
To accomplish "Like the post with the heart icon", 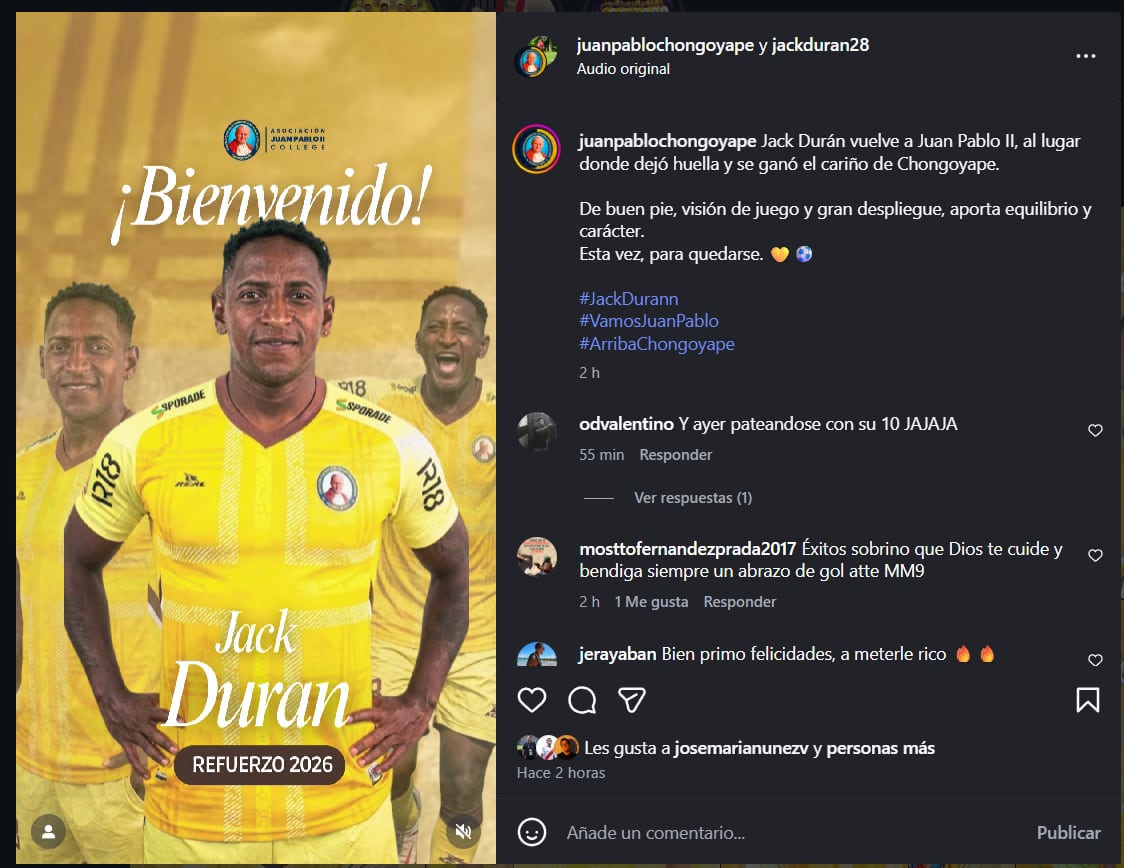I will (x=532, y=700).
